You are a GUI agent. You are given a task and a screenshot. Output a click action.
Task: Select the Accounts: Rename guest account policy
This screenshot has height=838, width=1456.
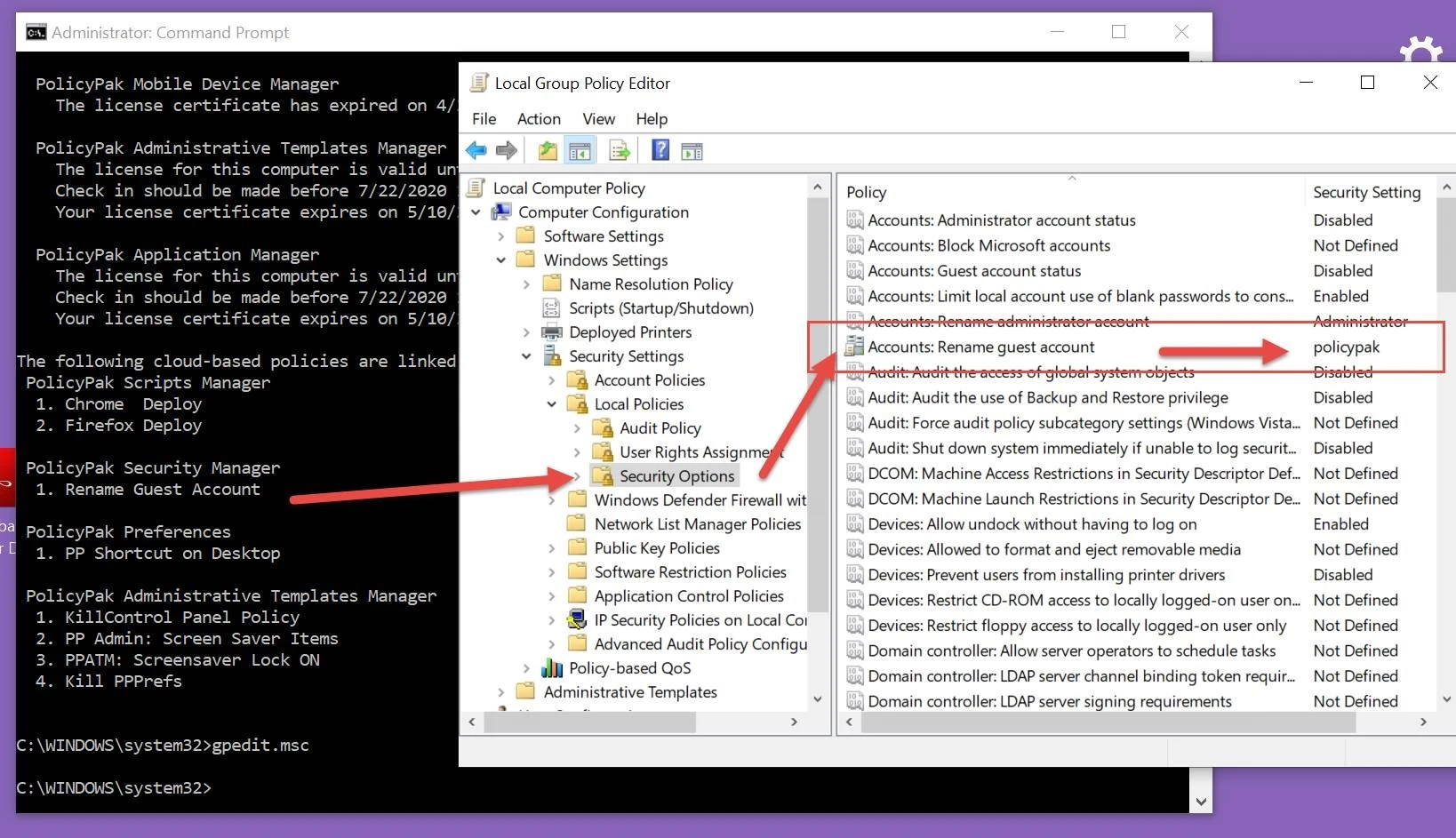coord(980,347)
